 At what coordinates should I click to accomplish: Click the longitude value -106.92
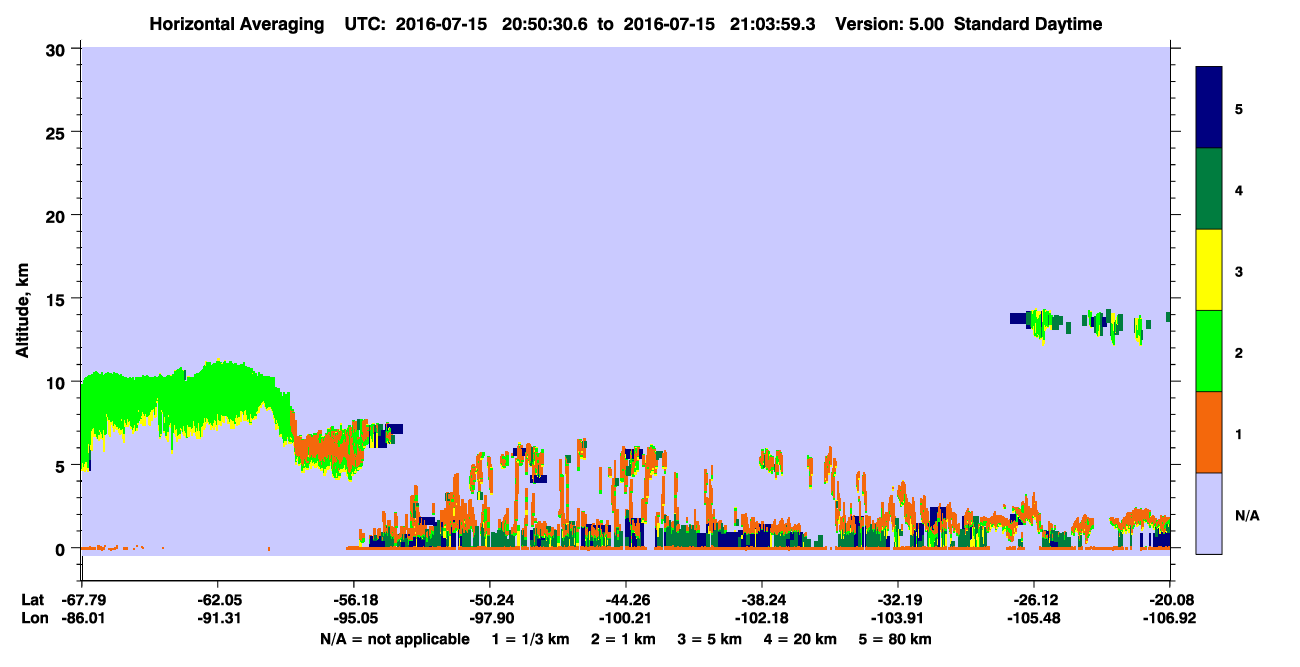point(1170,618)
